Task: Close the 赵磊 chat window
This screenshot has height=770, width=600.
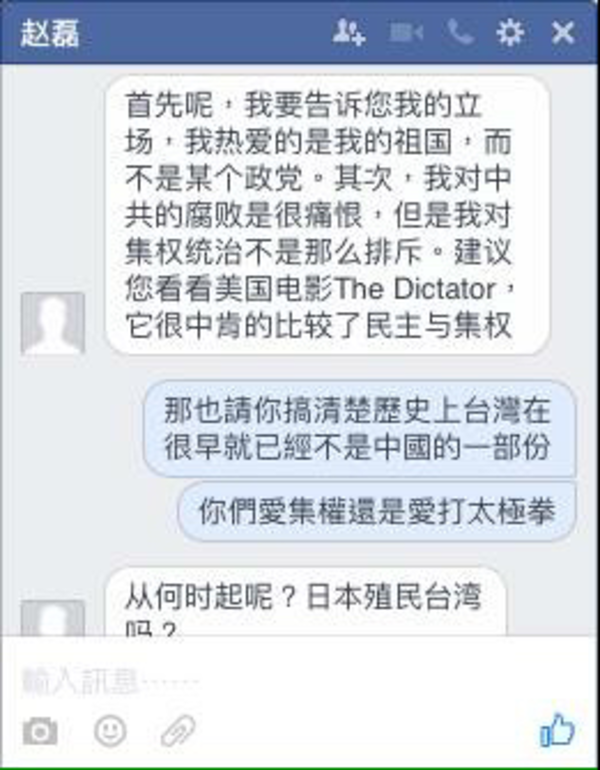Action: (x=563, y=33)
